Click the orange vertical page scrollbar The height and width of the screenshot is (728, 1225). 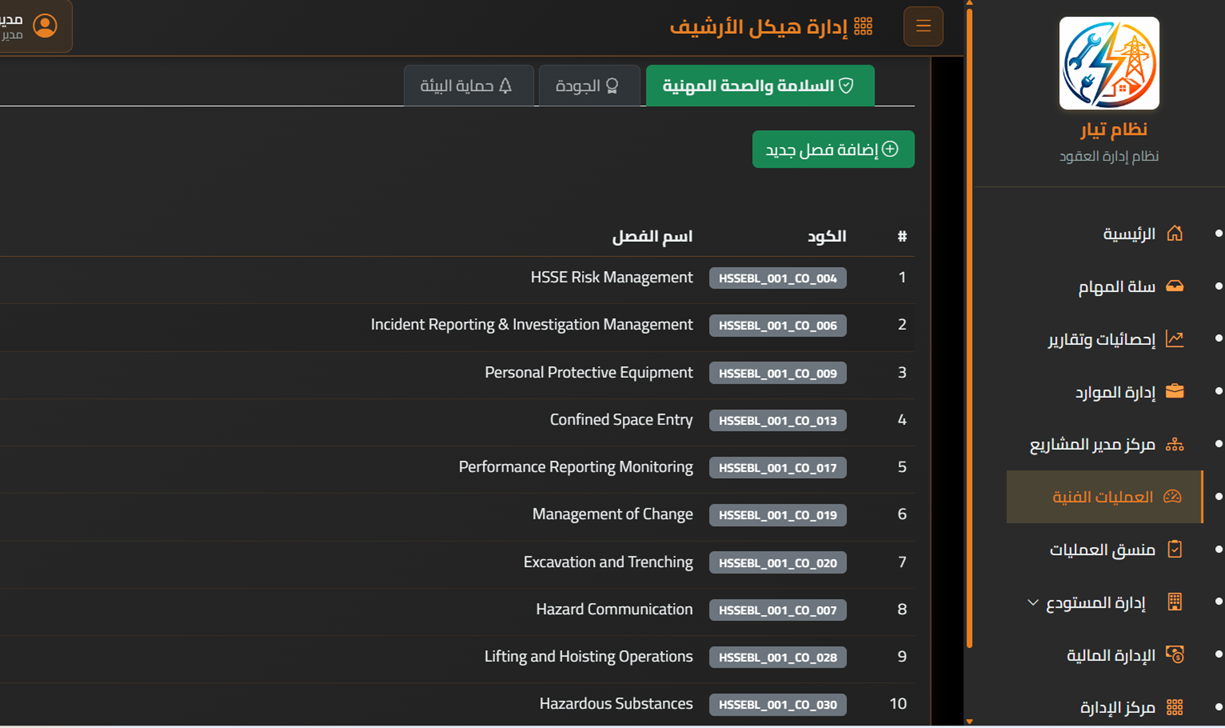point(968,328)
